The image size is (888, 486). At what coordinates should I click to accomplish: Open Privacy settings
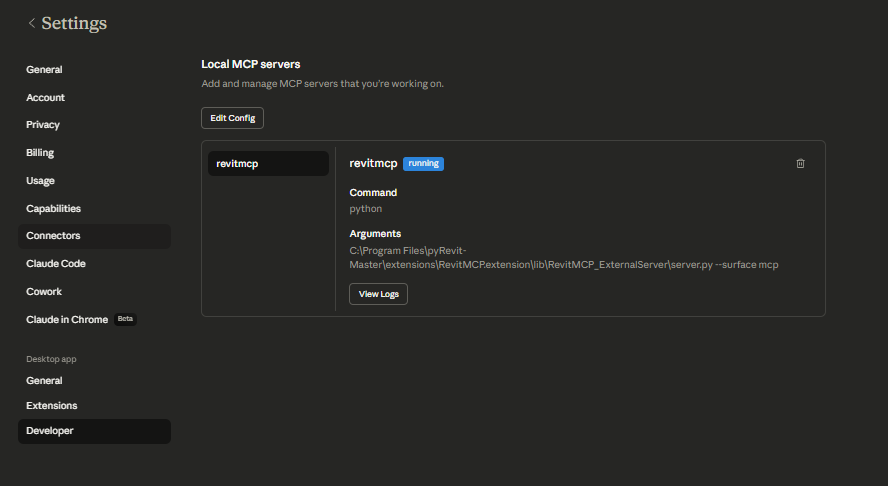pyautogui.click(x=42, y=125)
